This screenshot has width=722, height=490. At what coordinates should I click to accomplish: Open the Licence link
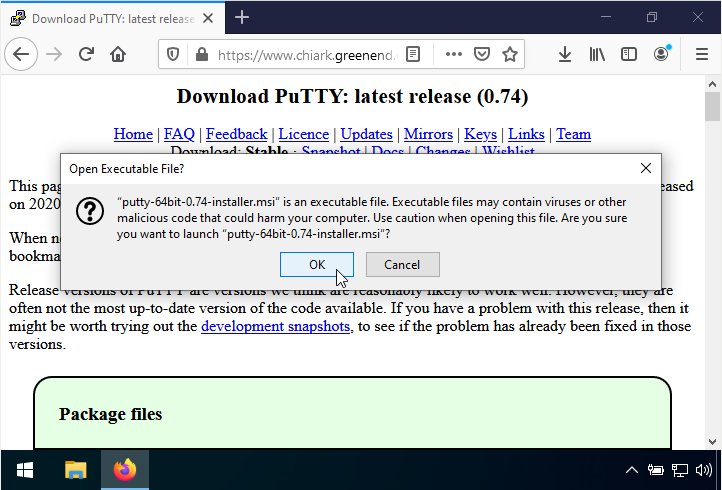tap(303, 134)
